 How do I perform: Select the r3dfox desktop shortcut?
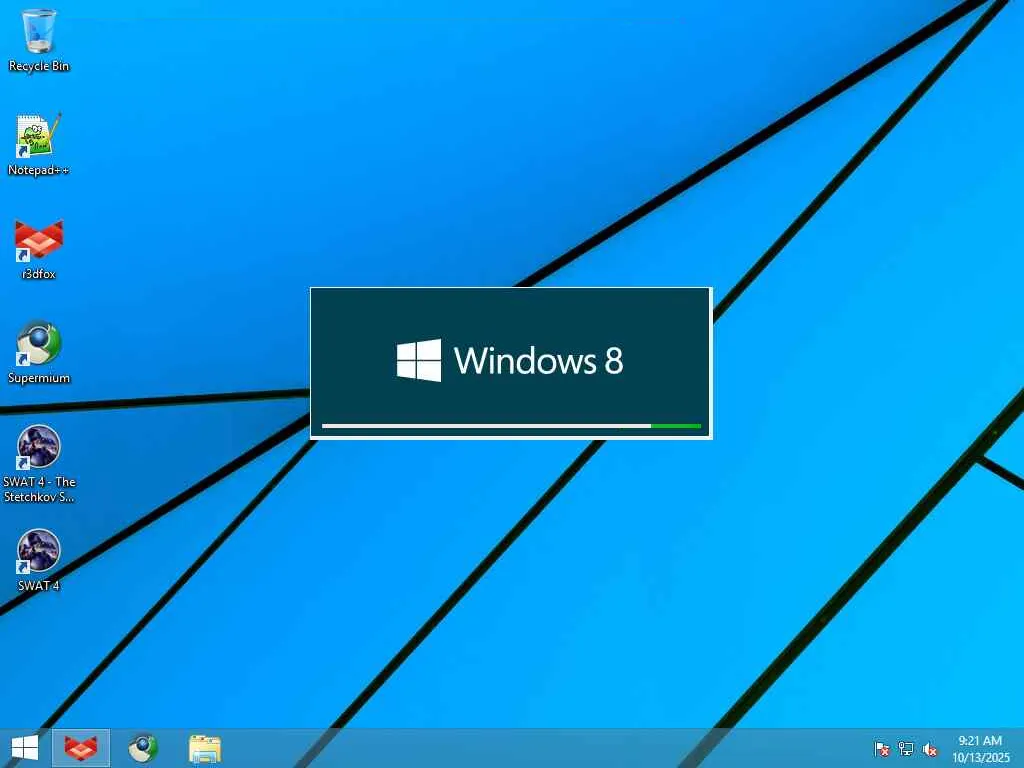click(x=39, y=249)
